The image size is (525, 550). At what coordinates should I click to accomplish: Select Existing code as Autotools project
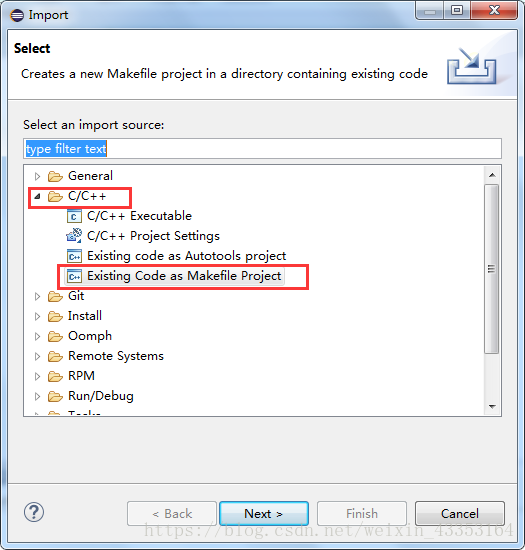186,256
